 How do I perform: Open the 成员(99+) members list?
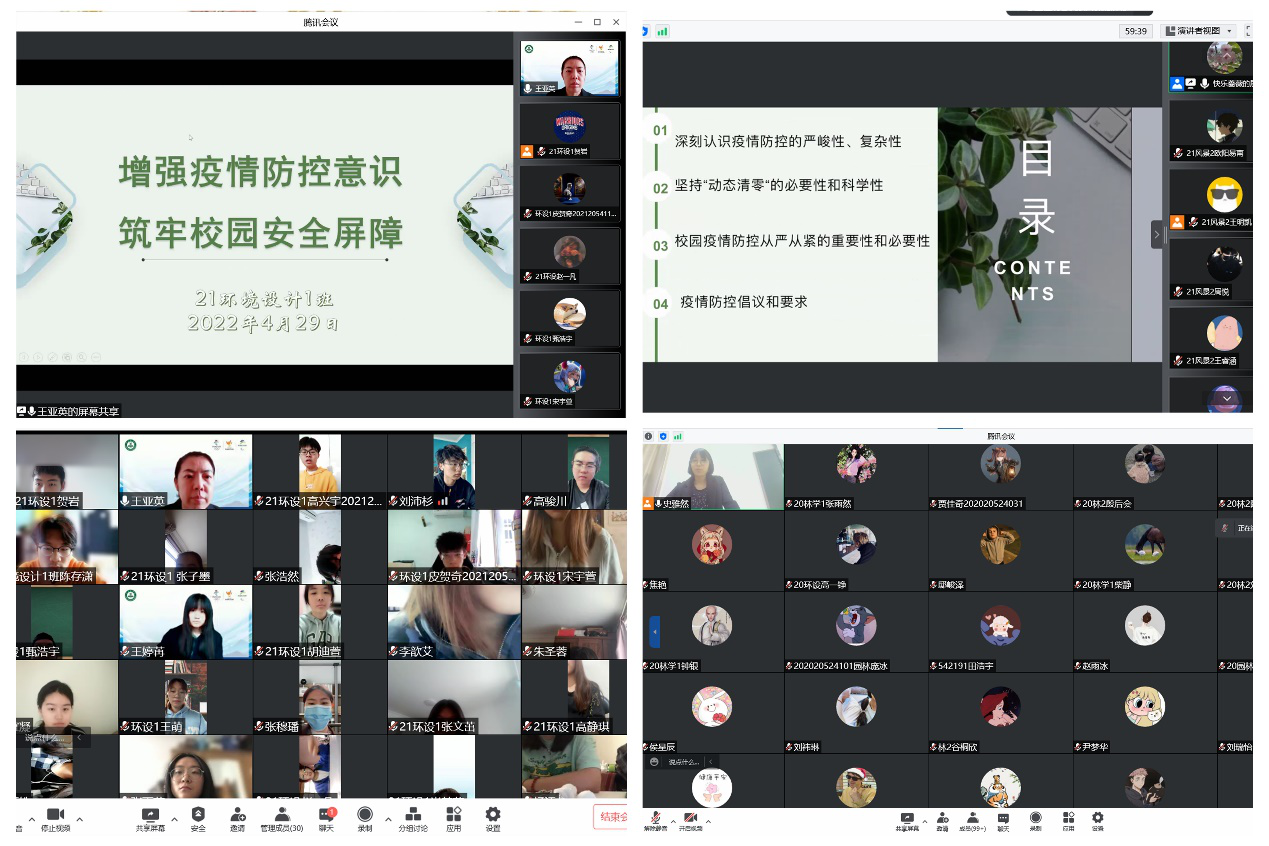[972, 821]
